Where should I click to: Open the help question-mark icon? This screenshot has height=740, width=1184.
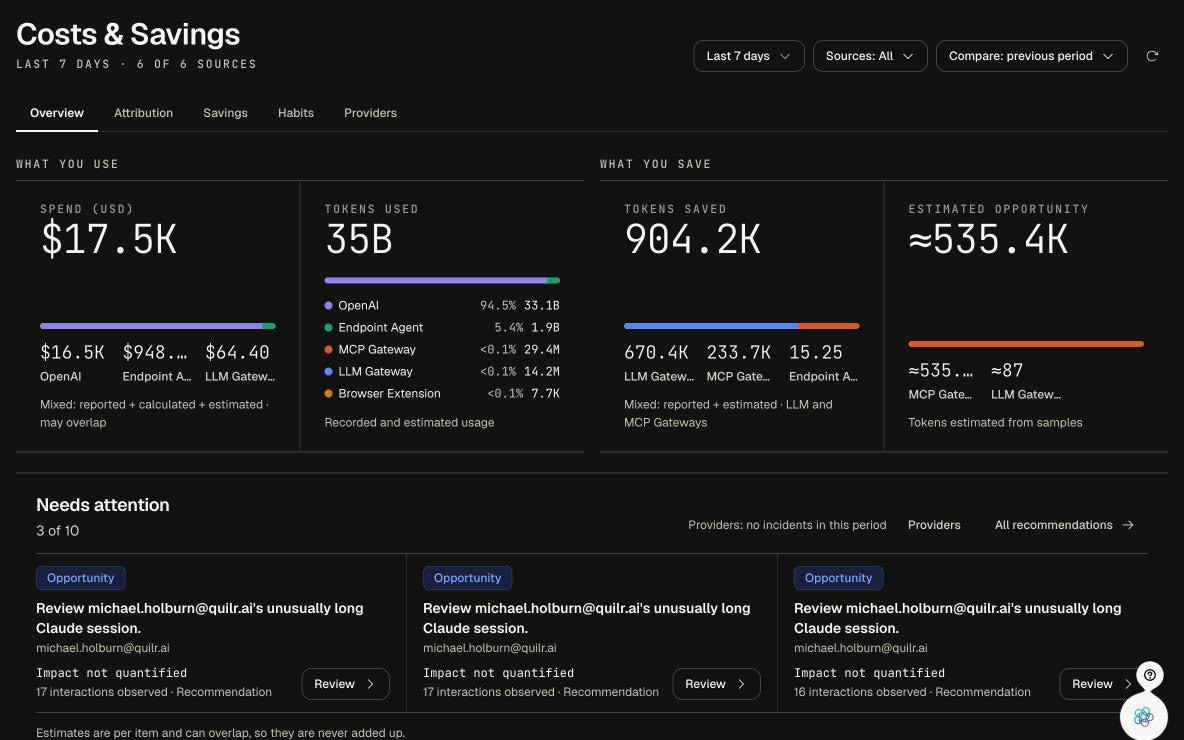point(1149,675)
